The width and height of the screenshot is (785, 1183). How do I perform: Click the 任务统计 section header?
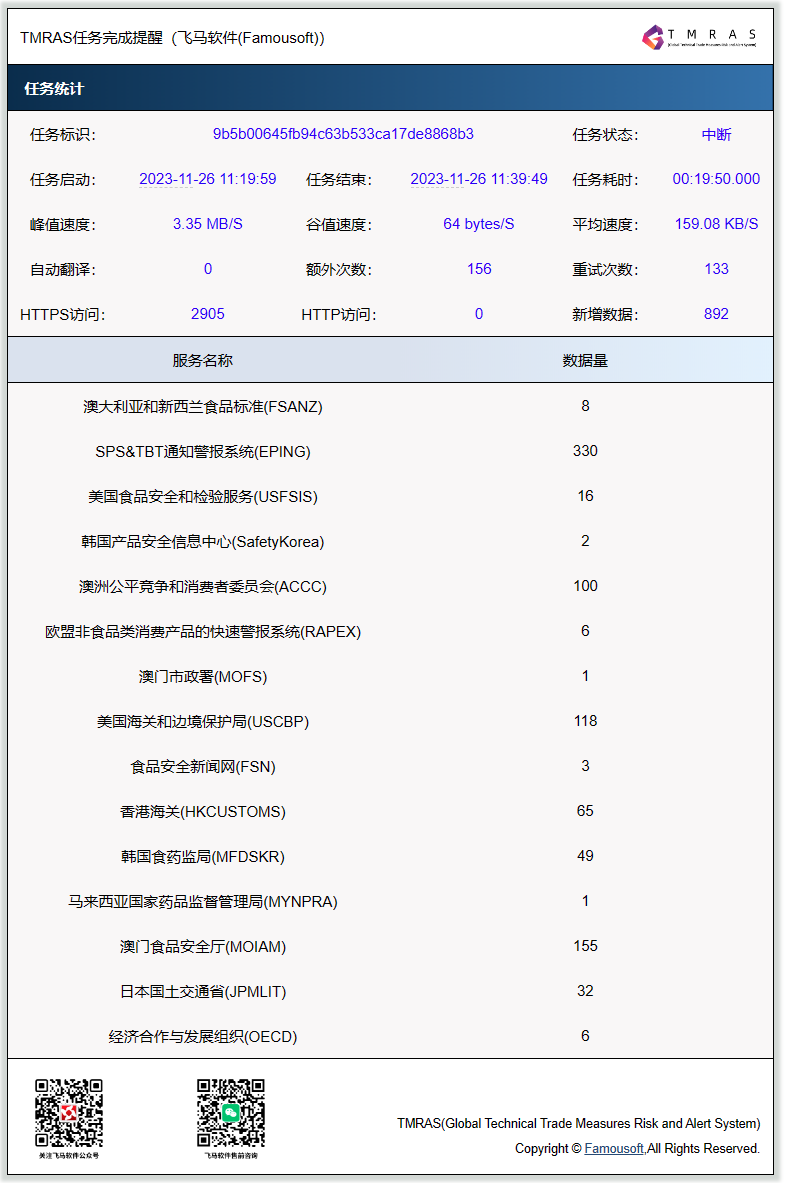tap(390, 88)
